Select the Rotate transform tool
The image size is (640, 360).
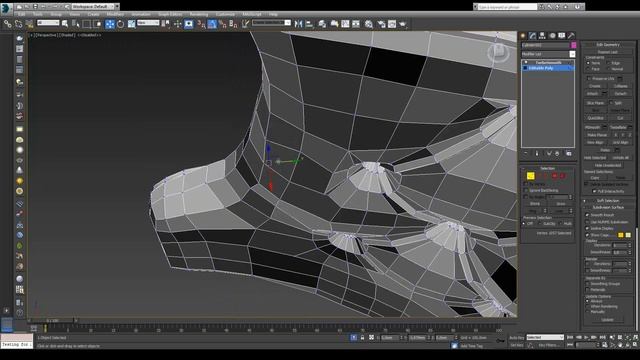[120, 24]
